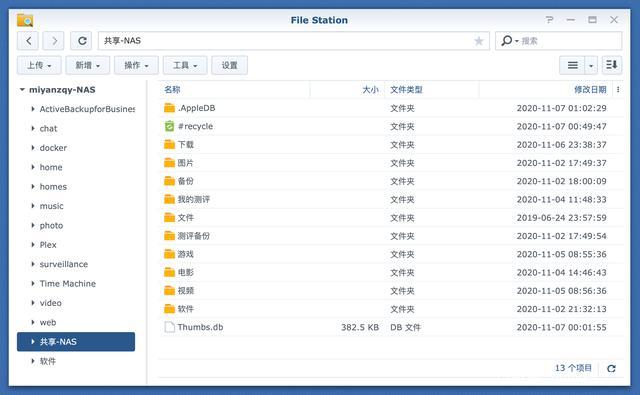This screenshot has width=640, height=395.
Task: Select homes in the folder tree
Action: point(53,186)
